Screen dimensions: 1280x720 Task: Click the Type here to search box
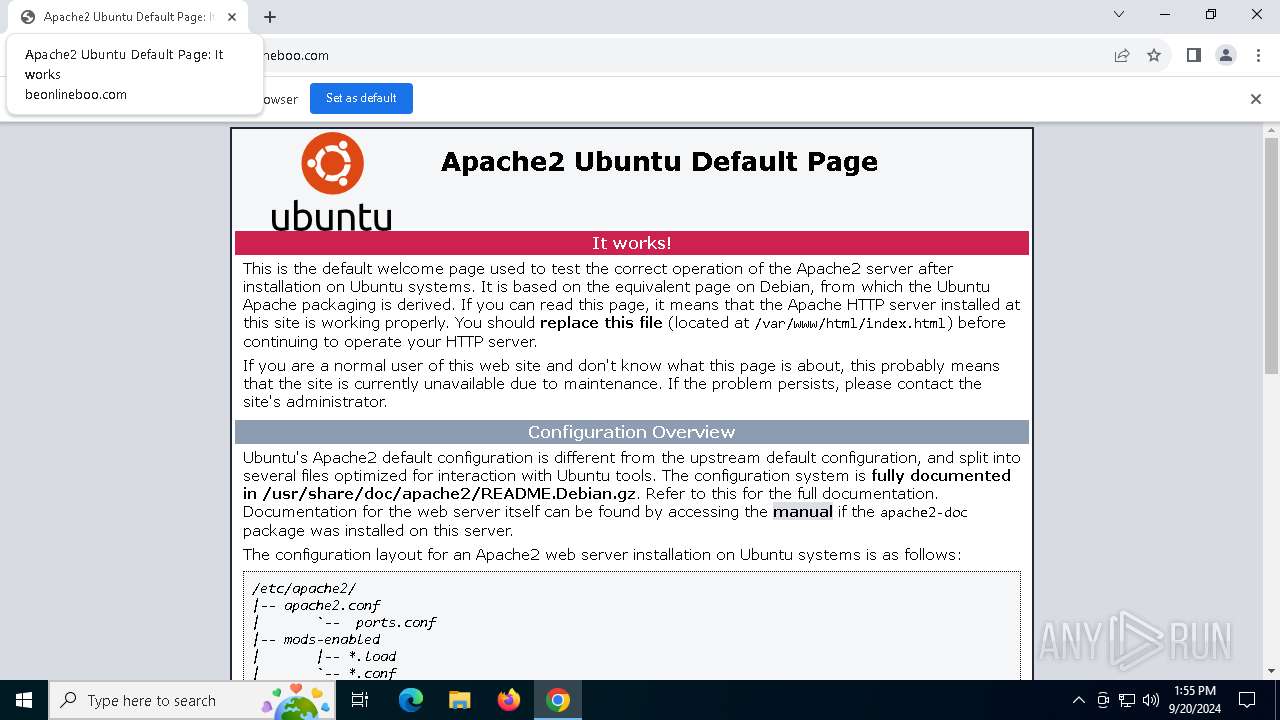pos(192,700)
